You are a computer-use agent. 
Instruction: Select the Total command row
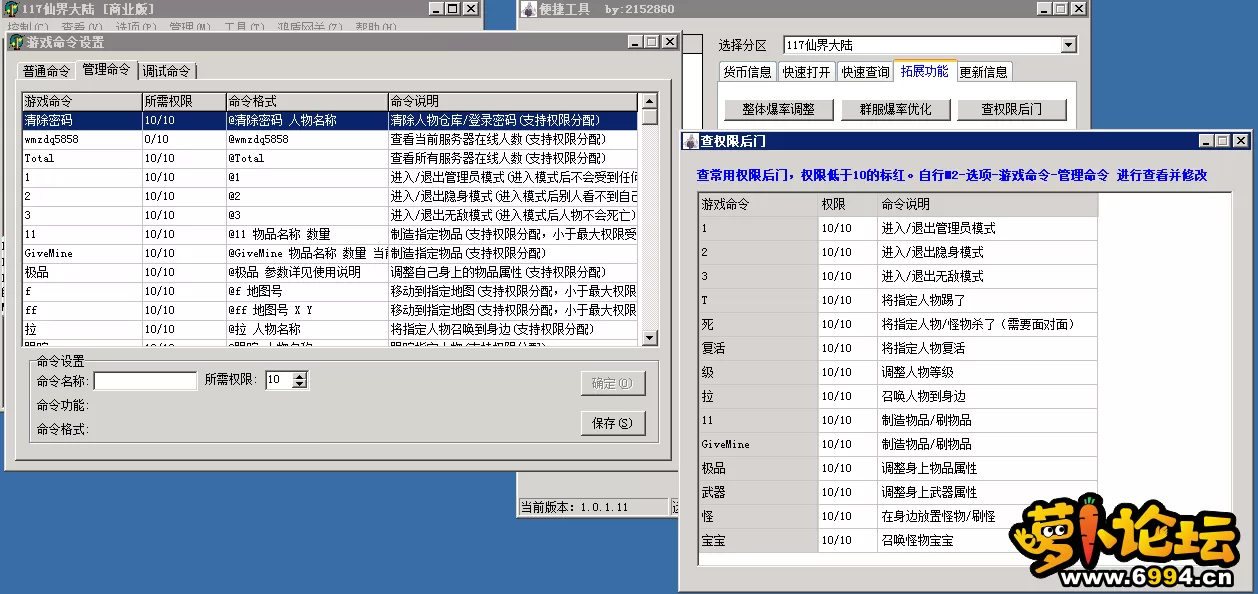[x=329, y=158]
